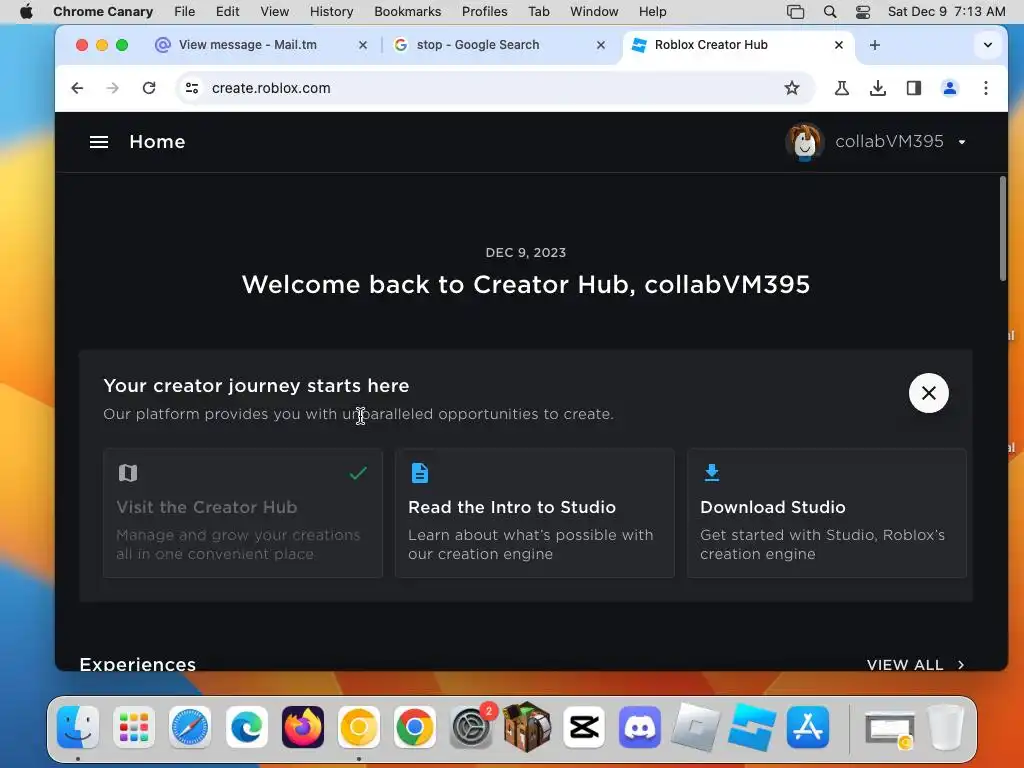Open Chrome downloads icon
This screenshot has height=768, width=1024.
878,88
